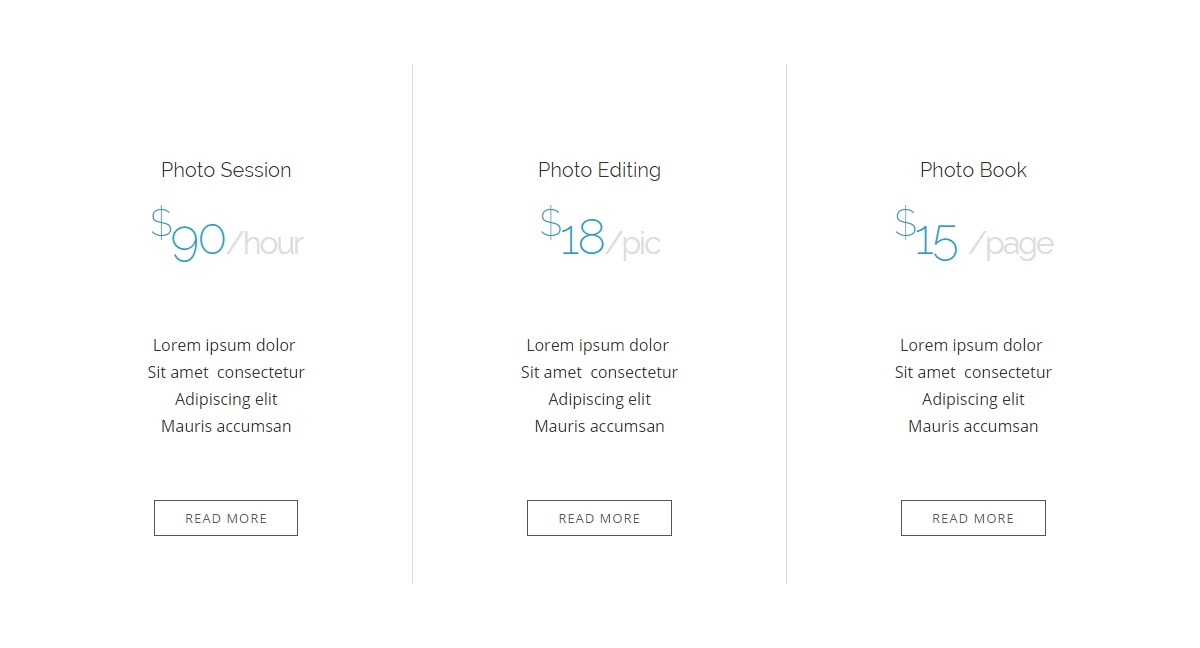
Task: Click Lorem ipsum dolor in Photo Session
Action: pos(224,345)
